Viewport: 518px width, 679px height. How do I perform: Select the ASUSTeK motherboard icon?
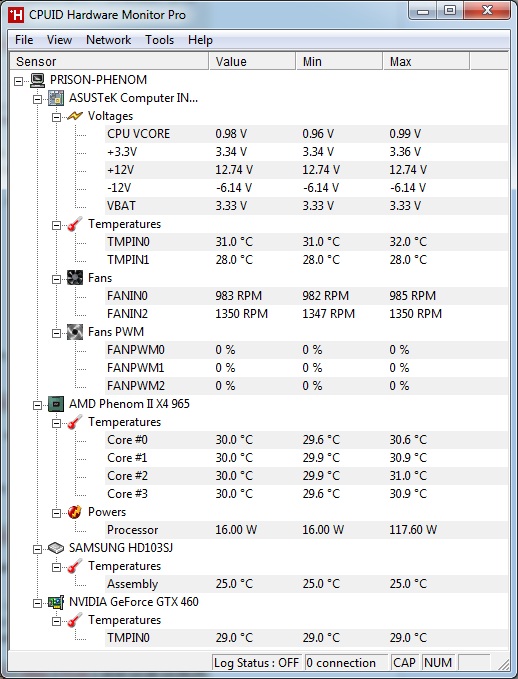point(56,98)
